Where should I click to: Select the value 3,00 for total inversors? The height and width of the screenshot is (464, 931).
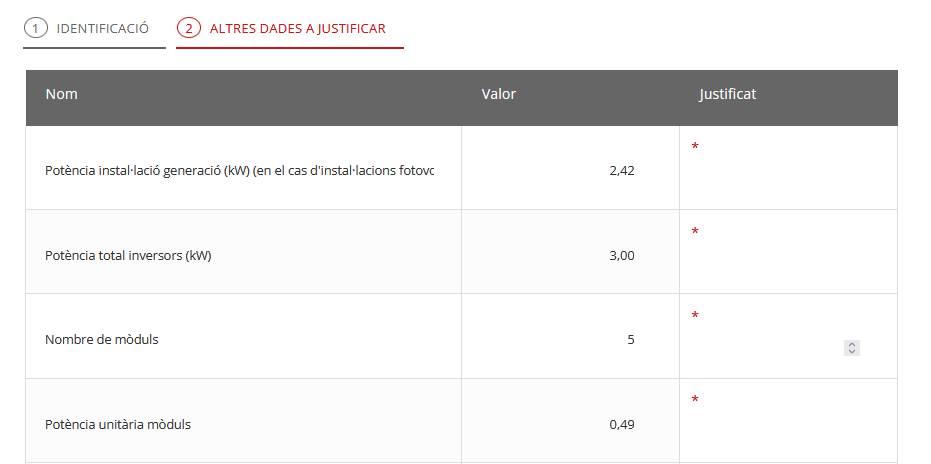(x=622, y=256)
